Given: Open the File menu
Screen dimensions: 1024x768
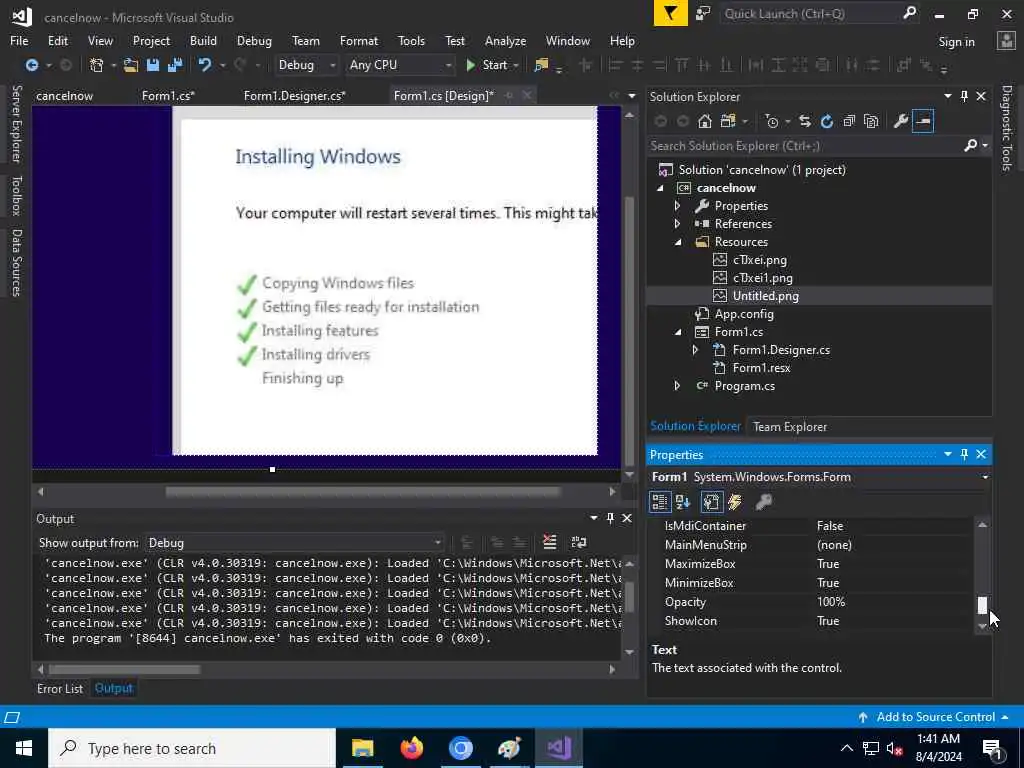Looking at the screenshot, I should pyautogui.click(x=19, y=40).
